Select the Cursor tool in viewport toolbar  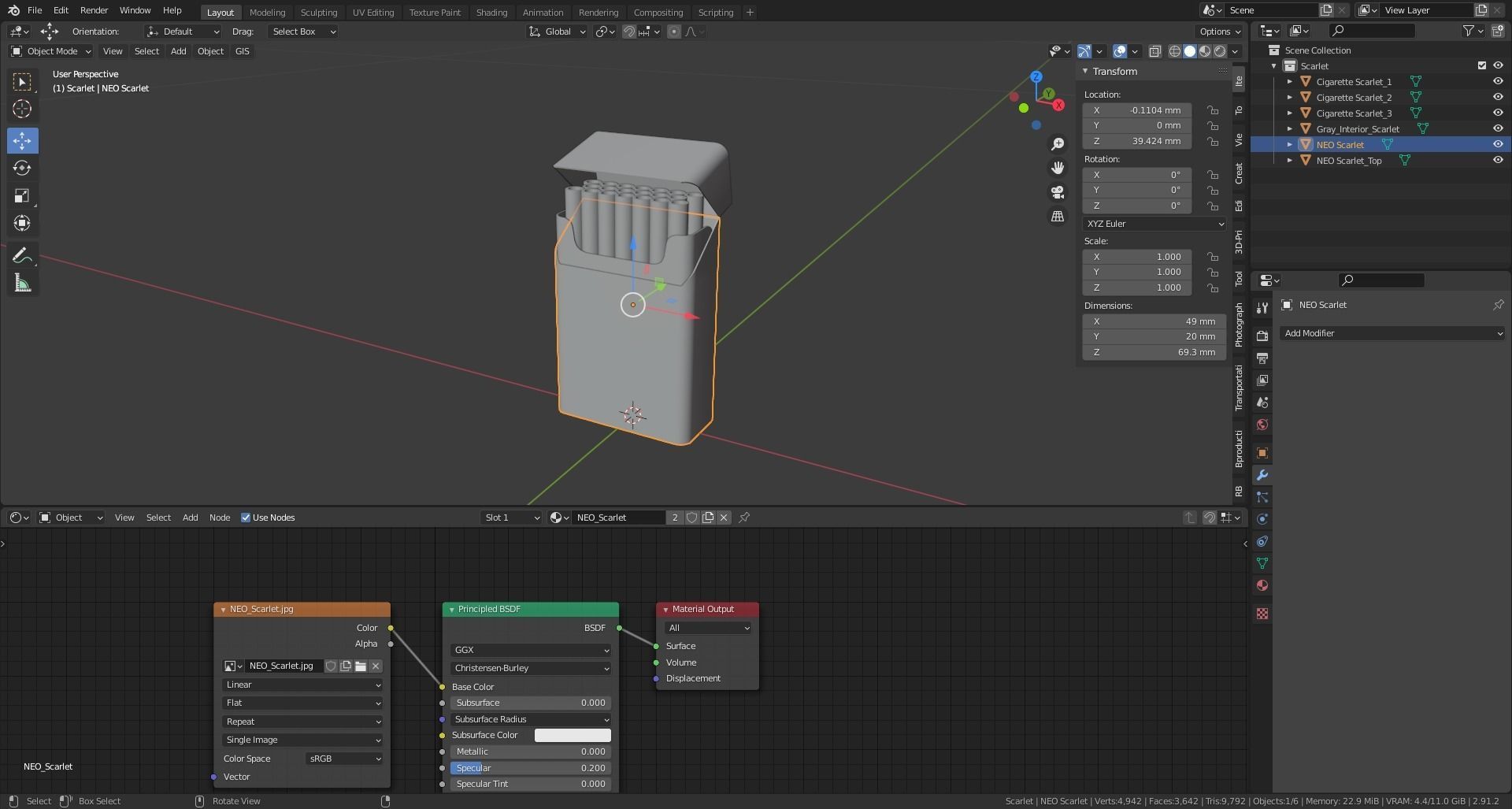[x=22, y=109]
